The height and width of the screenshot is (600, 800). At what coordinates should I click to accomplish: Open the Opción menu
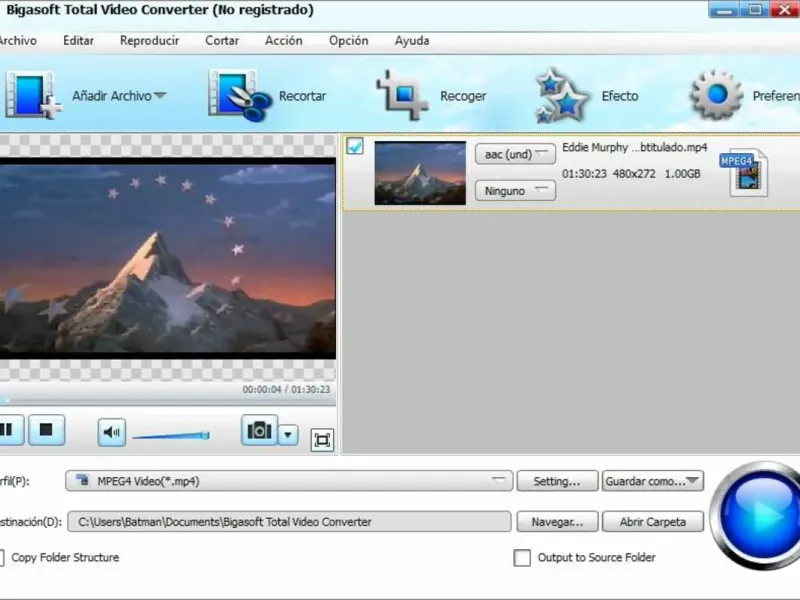tap(348, 40)
